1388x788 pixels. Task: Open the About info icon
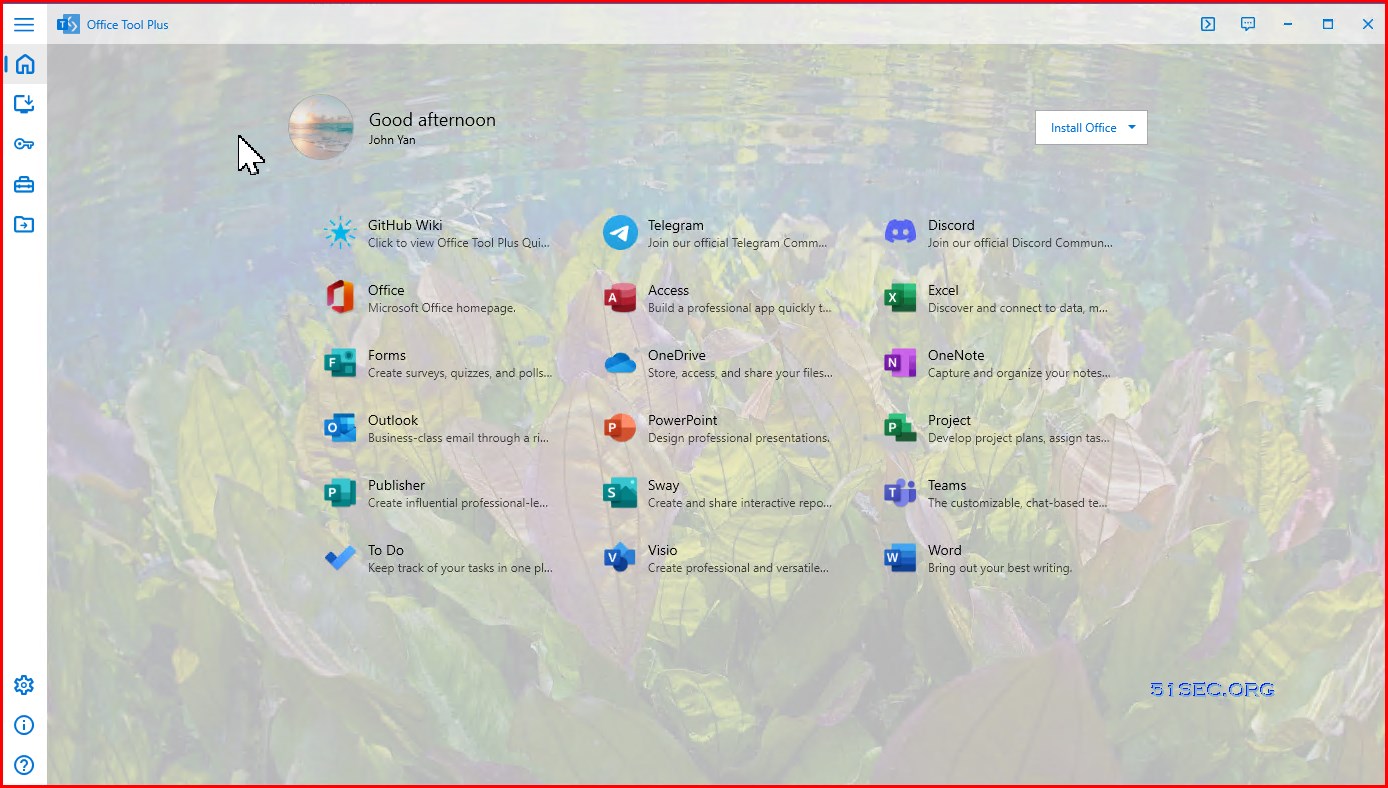click(24, 725)
